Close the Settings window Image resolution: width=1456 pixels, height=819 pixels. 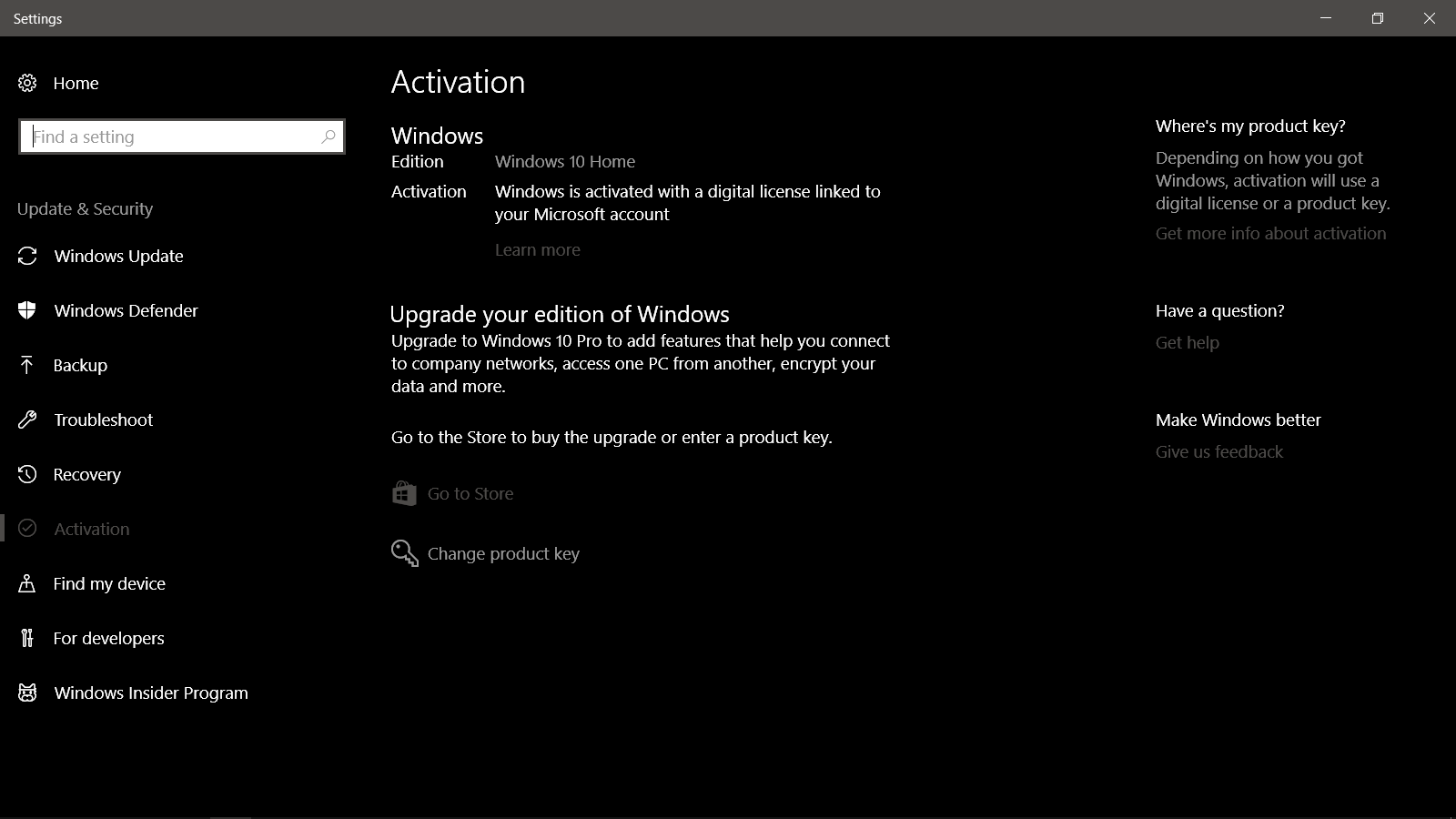pyautogui.click(x=1430, y=18)
